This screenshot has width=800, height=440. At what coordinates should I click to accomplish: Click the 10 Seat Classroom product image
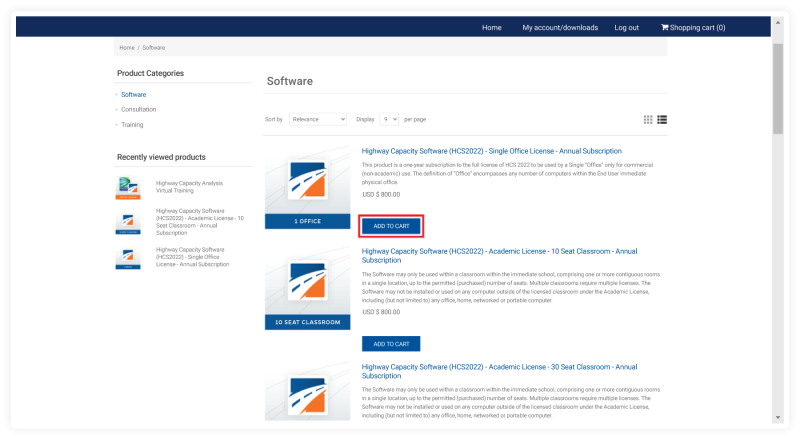(x=307, y=286)
